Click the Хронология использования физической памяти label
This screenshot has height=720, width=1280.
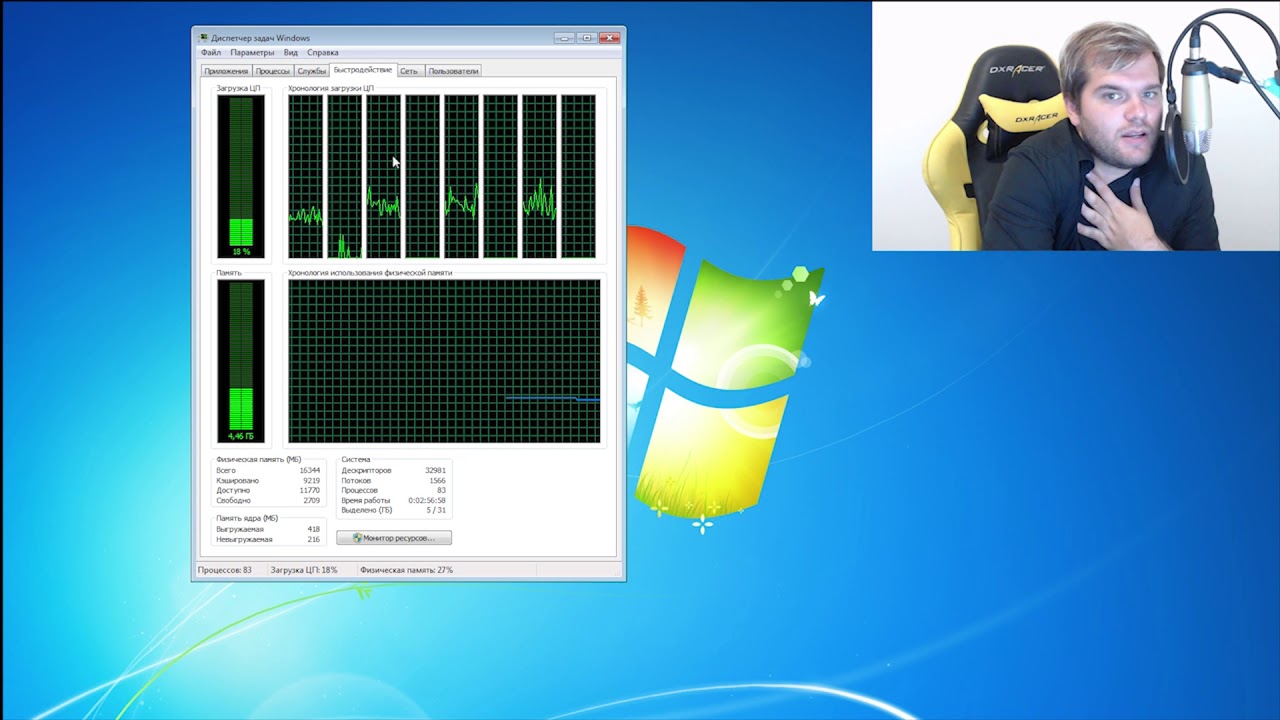(x=370, y=272)
